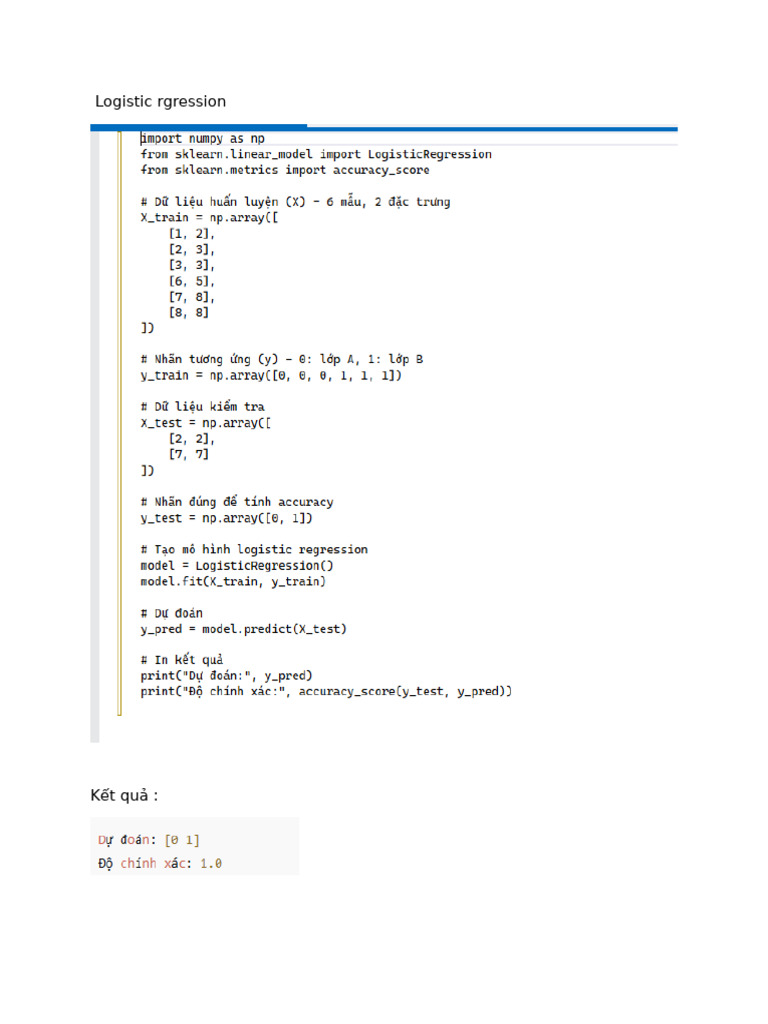Click the y_test array assignment line
The image size is (768, 1024).
[x=227, y=518]
